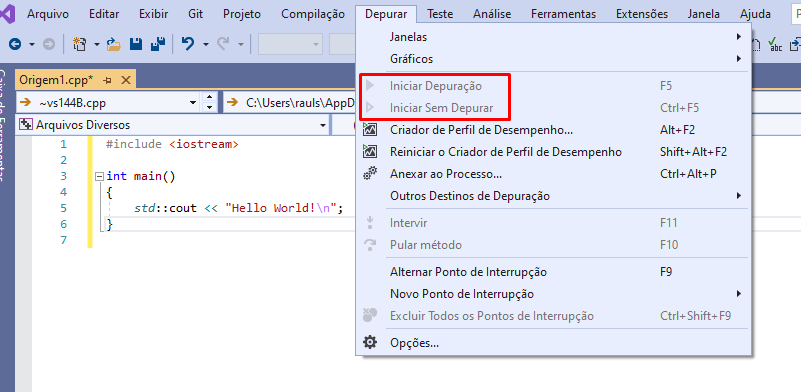Image resolution: width=801 pixels, height=392 pixels.
Task: Open the Navigate Backward history dropdown arrow
Action: (32, 44)
